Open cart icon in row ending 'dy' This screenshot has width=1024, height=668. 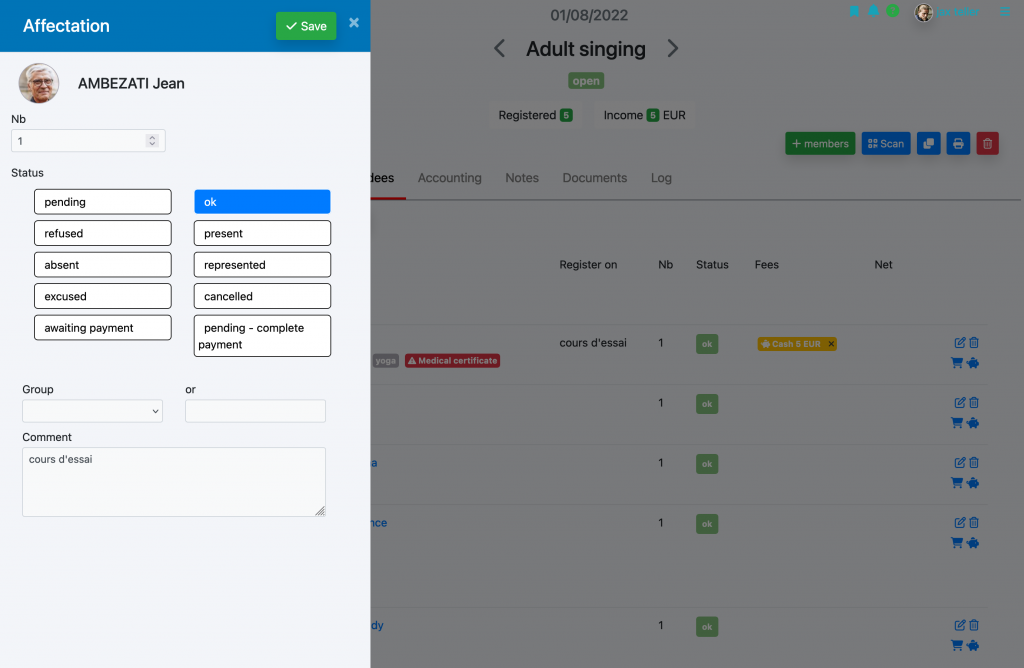coord(957,645)
